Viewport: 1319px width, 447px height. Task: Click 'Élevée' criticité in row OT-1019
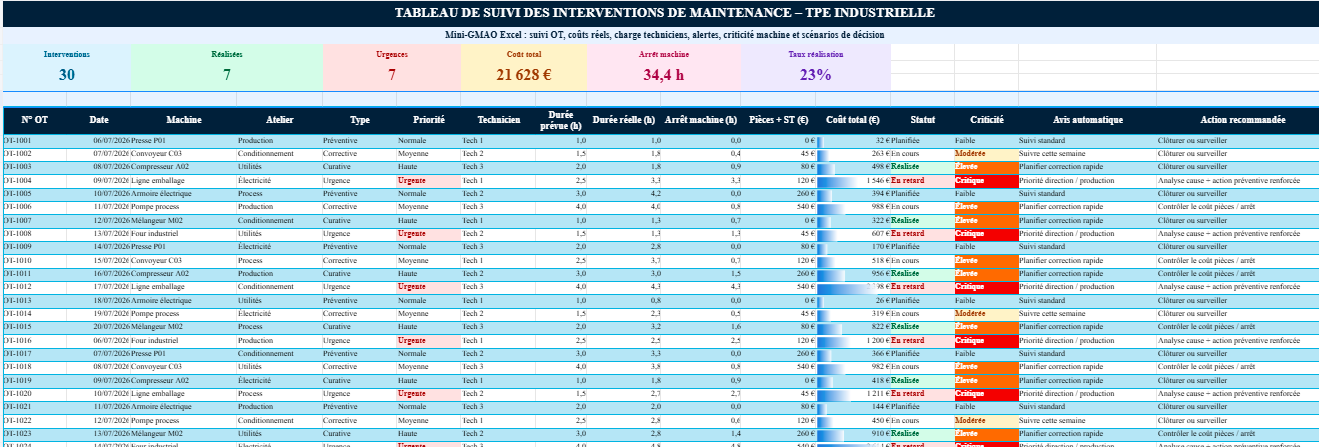986,379
